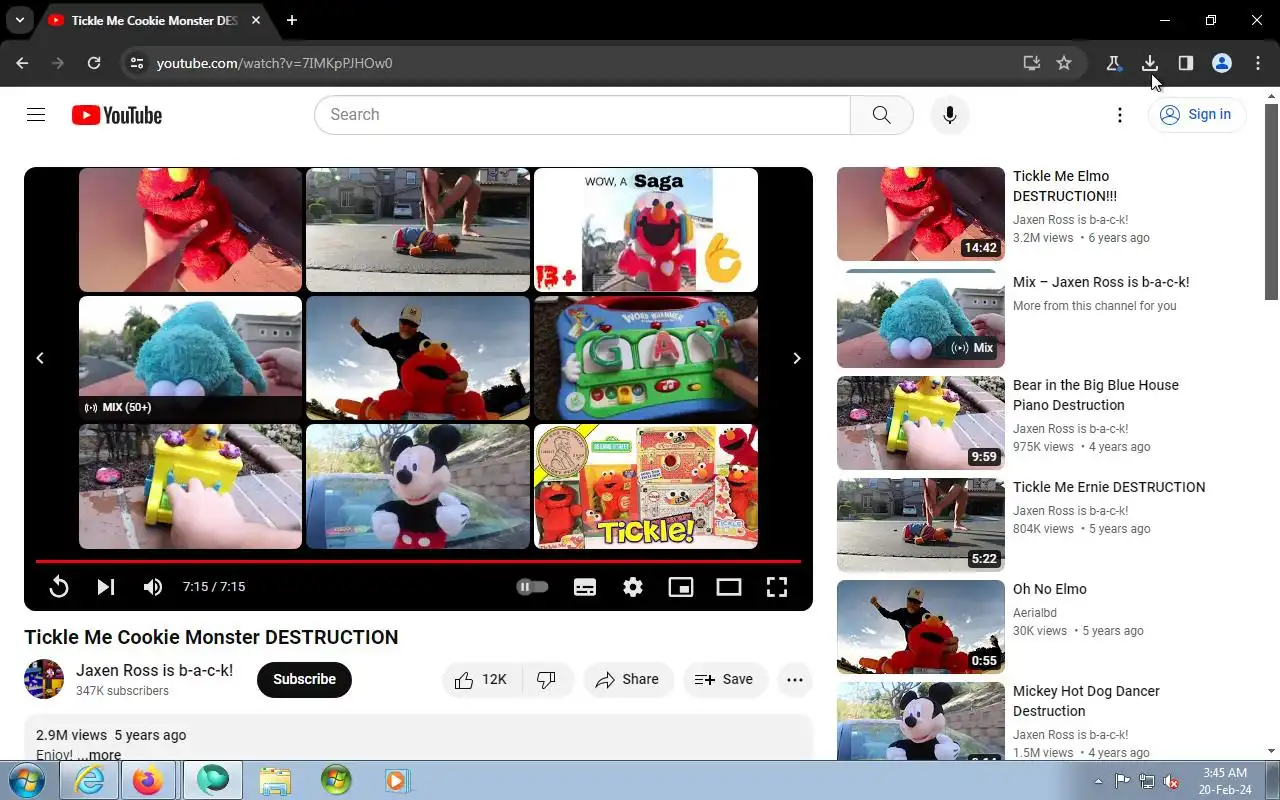
Task: Open the more actions ellipsis under video
Action: (x=795, y=679)
